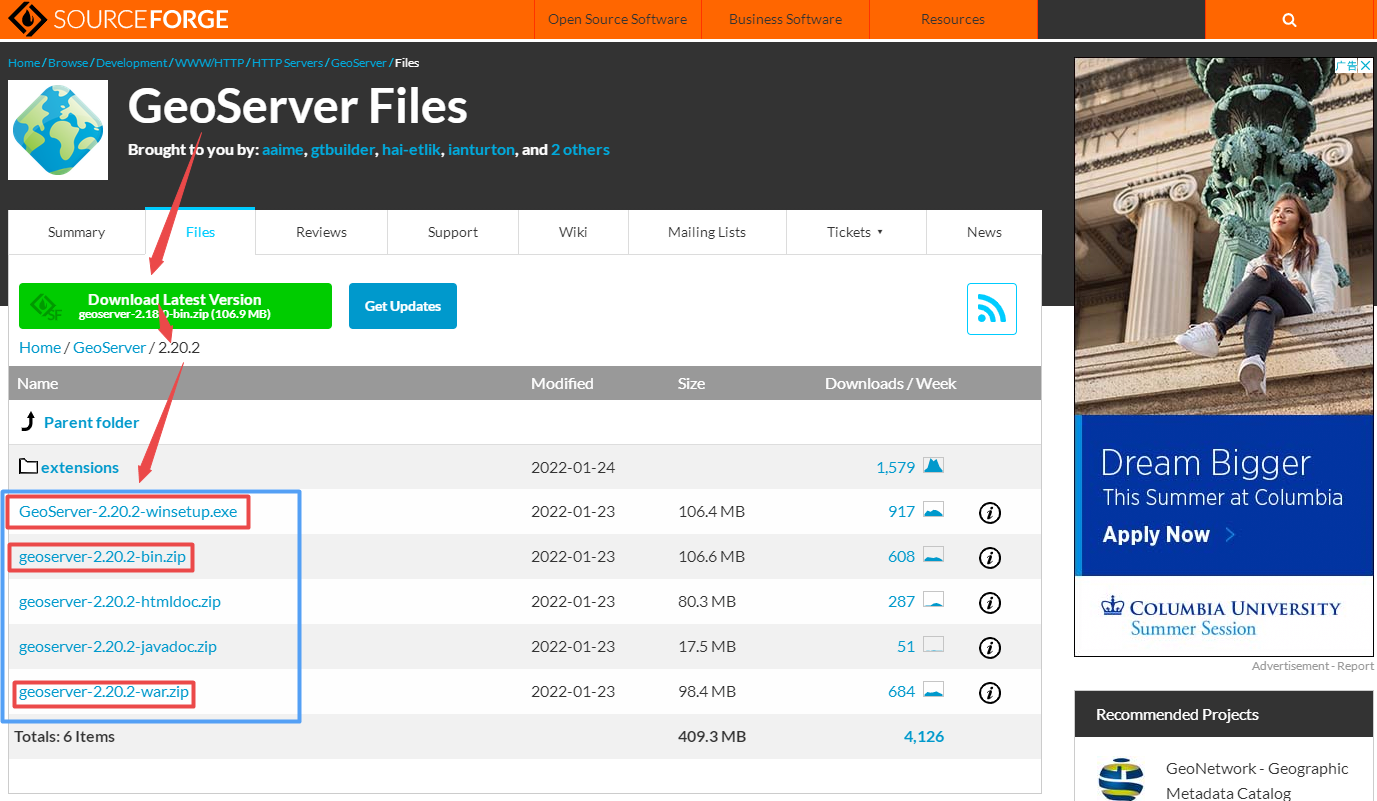This screenshot has height=801, width=1377.
Task: Open info icon for geoserver-2.20.2-javadoc.zip
Action: [x=989, y=646]
